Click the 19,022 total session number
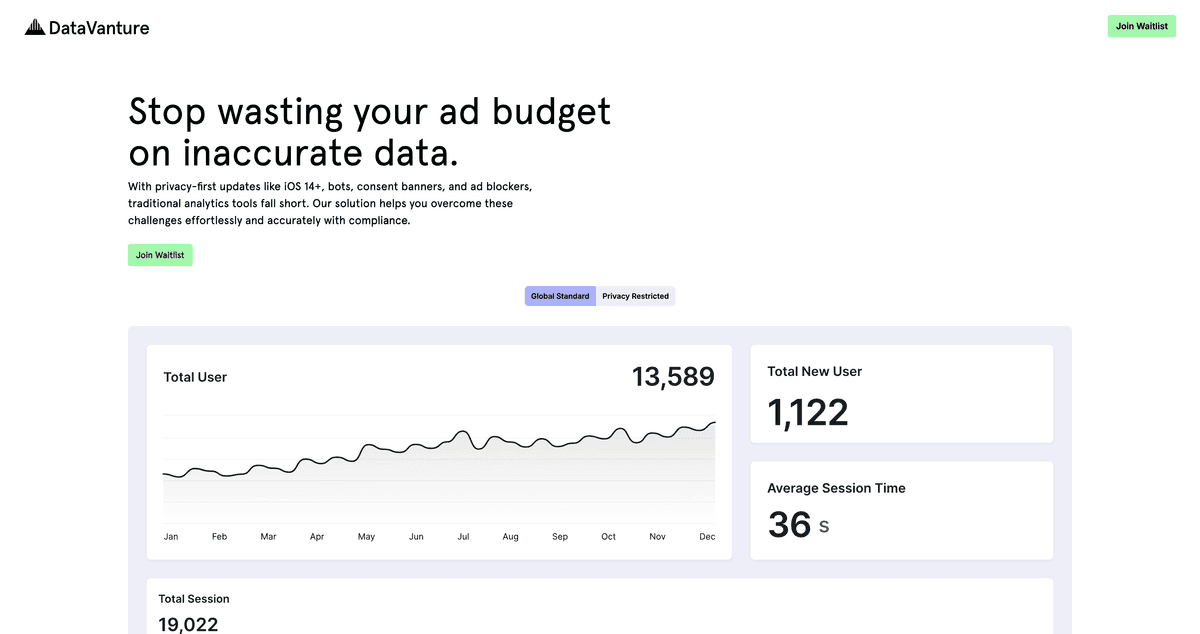The image size is (1200, 634). (x=188, y=624)
